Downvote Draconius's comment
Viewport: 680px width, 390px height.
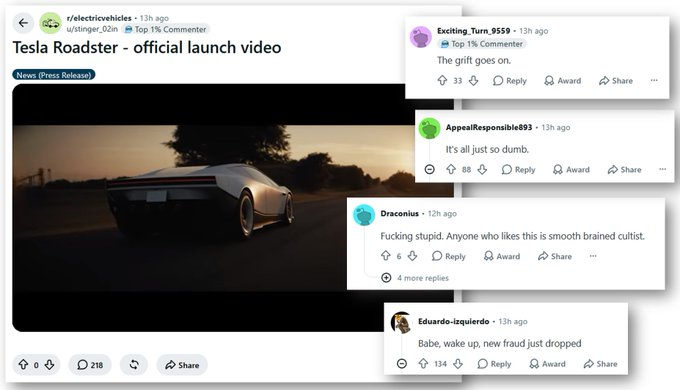coord(412,256)
